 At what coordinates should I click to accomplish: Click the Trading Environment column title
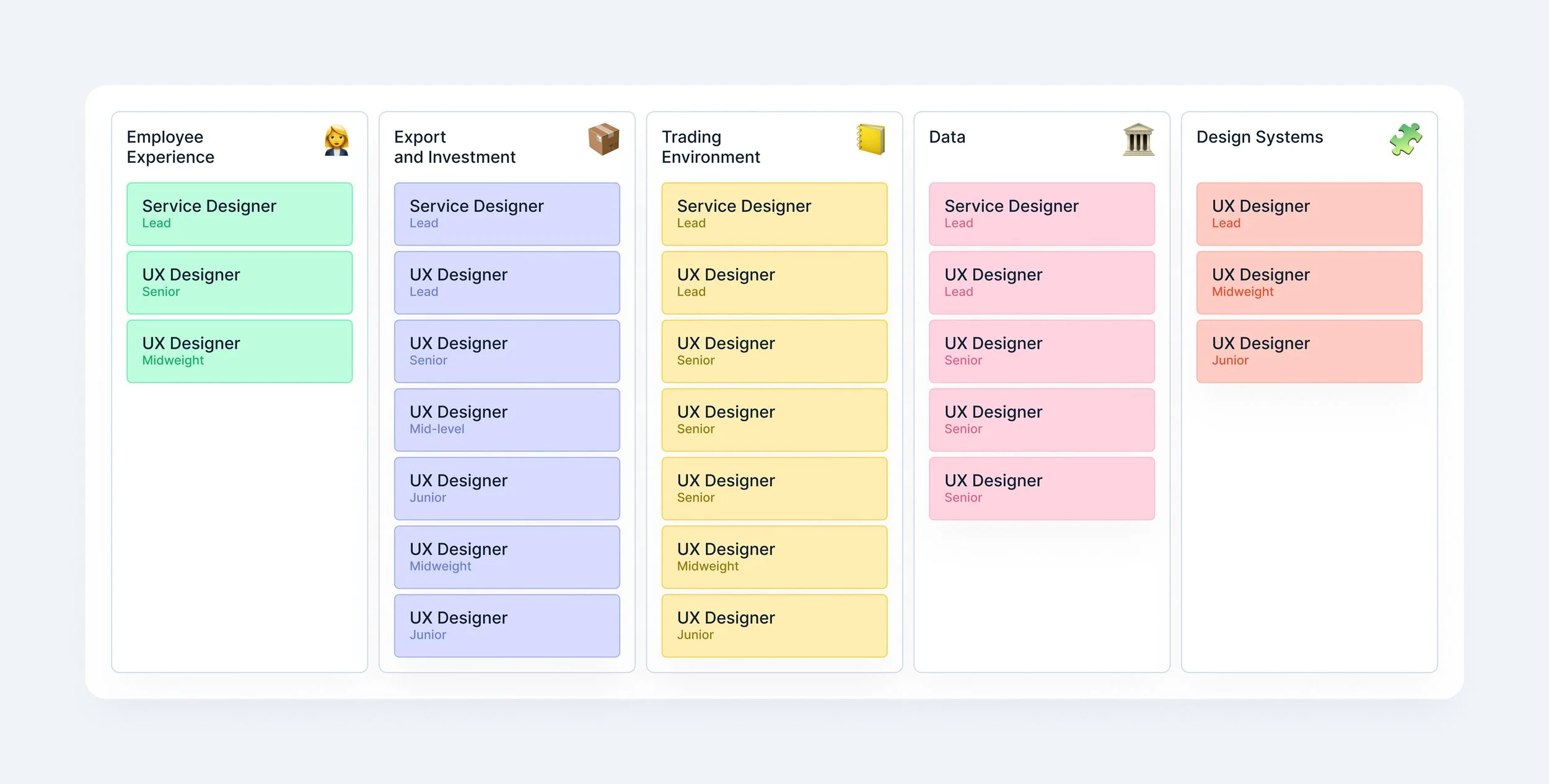710,147
